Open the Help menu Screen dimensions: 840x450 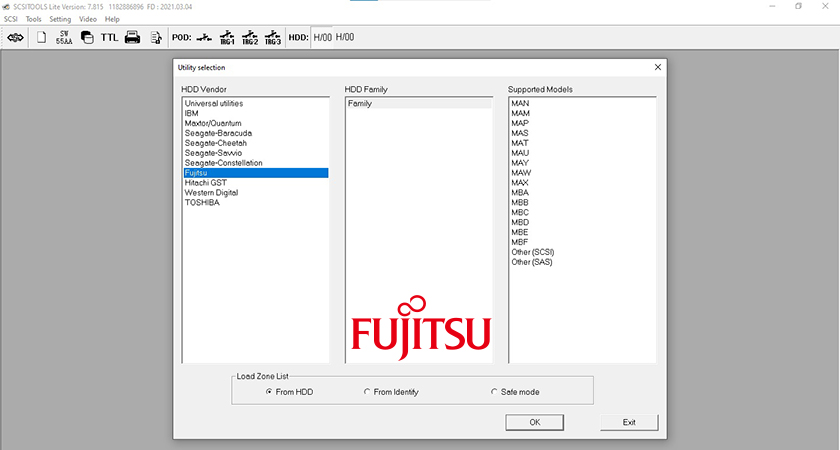point(112,19)
